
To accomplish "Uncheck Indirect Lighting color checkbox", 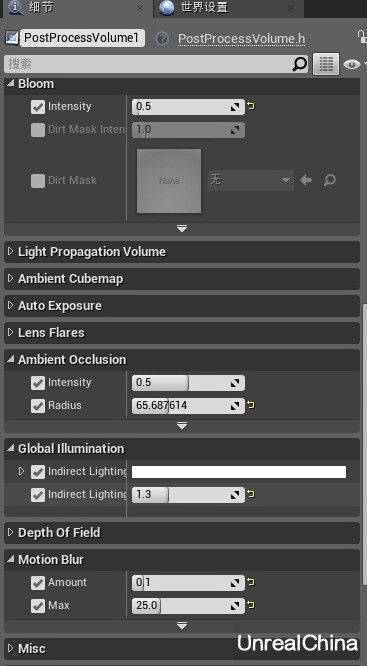I will pyautogui.click(x=38, y=472).
